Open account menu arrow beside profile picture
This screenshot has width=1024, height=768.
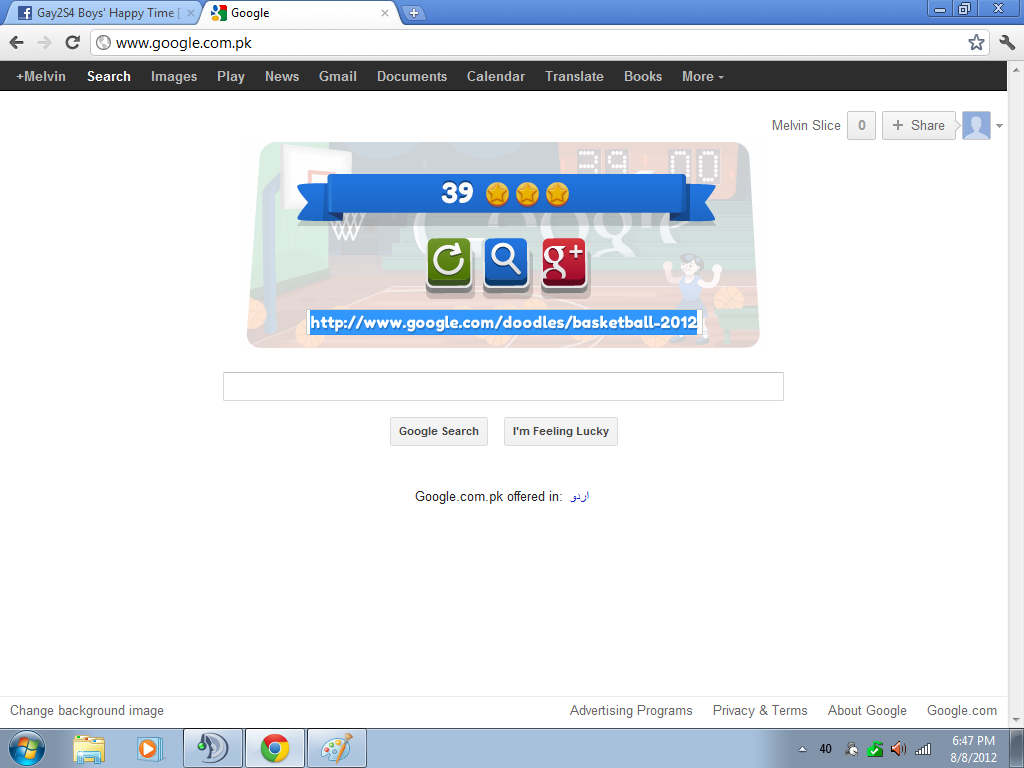999,126
